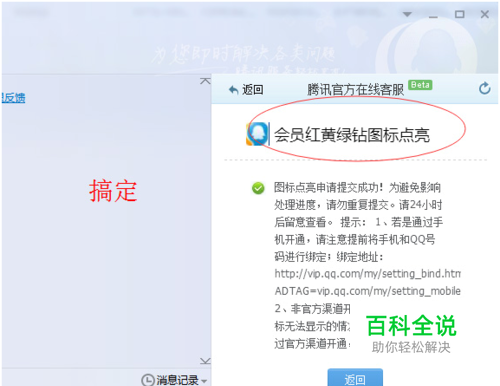Click the chat scroll up arrow
The height and width of the screenshot is (386, 500).
[205, 81]
